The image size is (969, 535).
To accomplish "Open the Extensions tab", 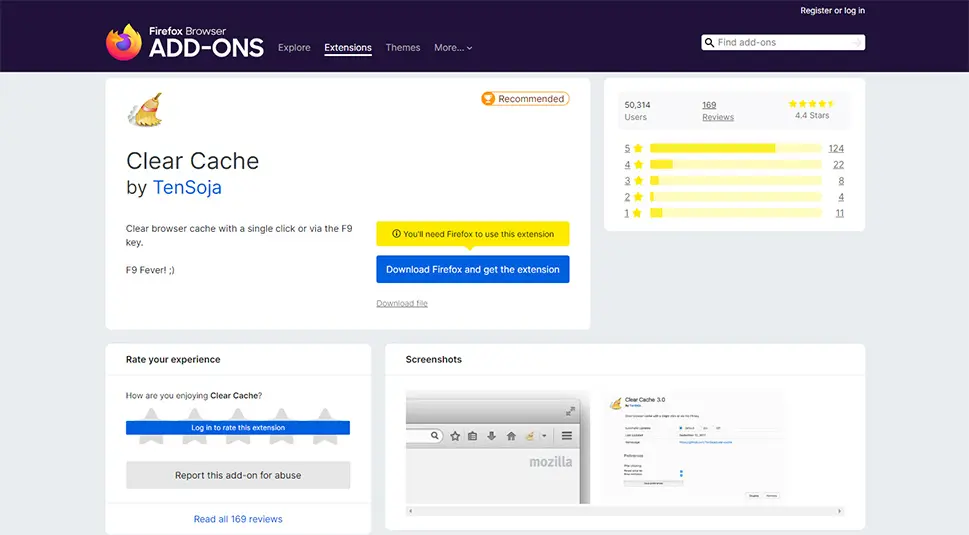I will coord(348,48).
